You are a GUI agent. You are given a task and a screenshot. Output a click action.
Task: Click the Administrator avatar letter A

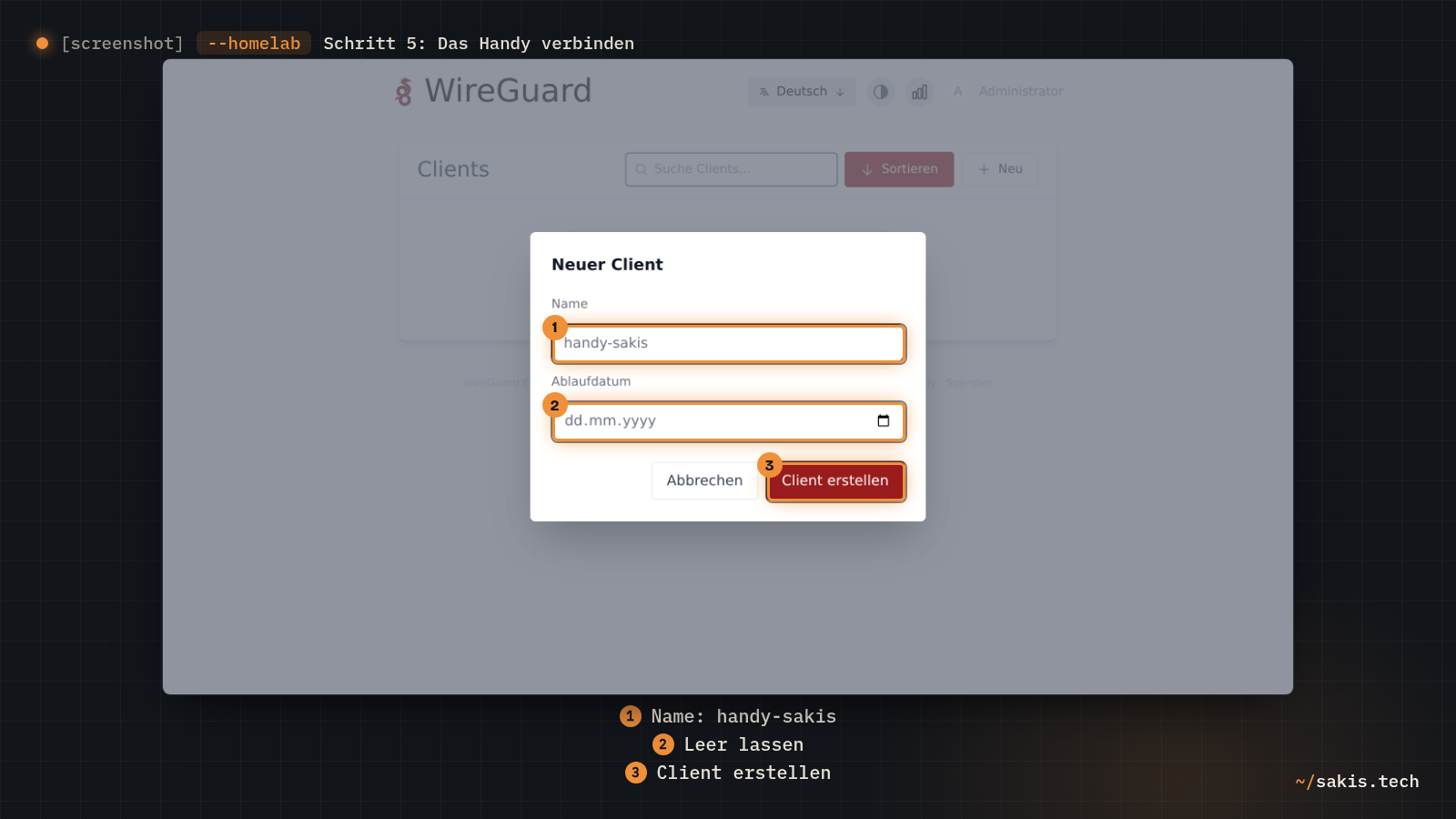(957, 92)
